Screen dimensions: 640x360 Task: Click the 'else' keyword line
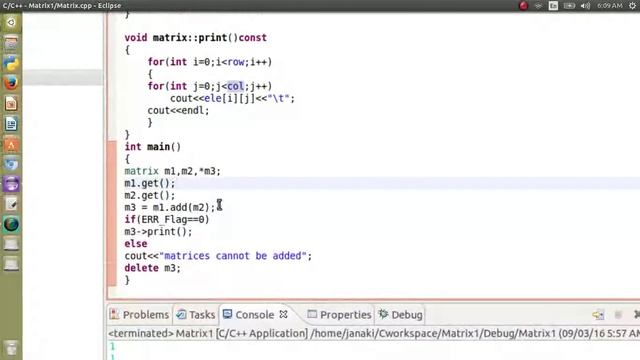tap(136, 244)
